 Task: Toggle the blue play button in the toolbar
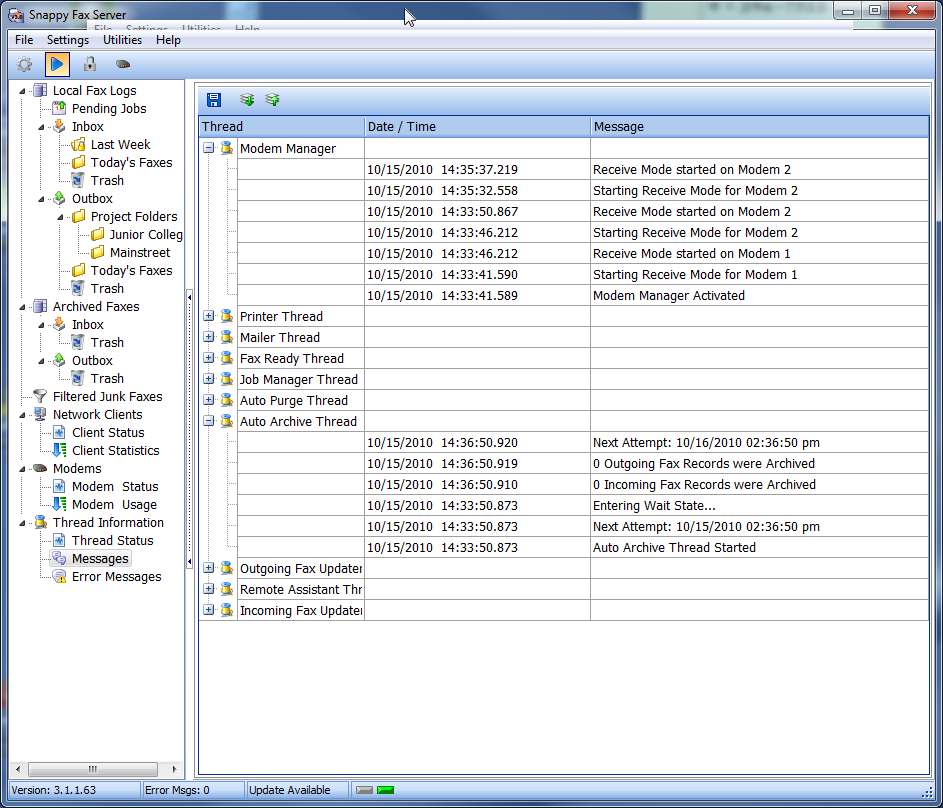57,64
